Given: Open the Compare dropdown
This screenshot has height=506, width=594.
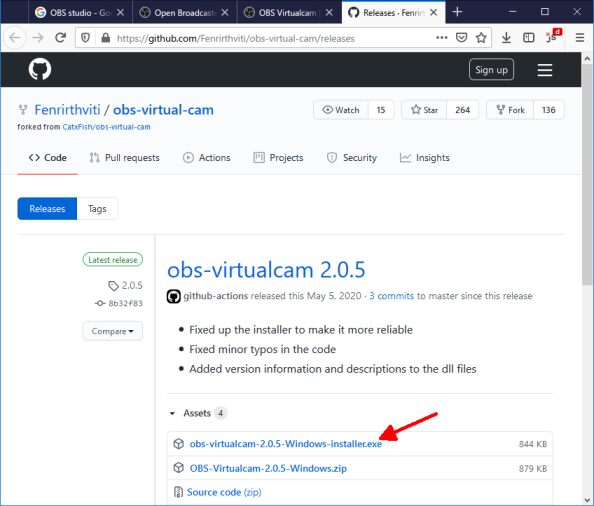Looking at the screenshot, I should pos(113,331).
